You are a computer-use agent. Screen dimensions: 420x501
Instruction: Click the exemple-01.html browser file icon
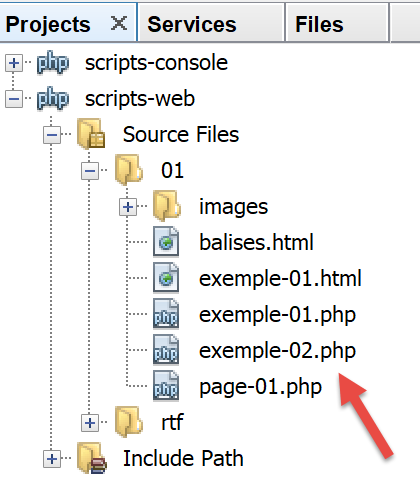(x=166, y=278)
